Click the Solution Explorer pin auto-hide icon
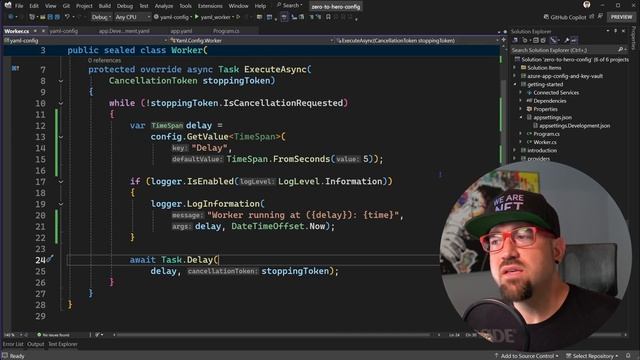This screenshot has width=640, height=360. click(616, 31)
